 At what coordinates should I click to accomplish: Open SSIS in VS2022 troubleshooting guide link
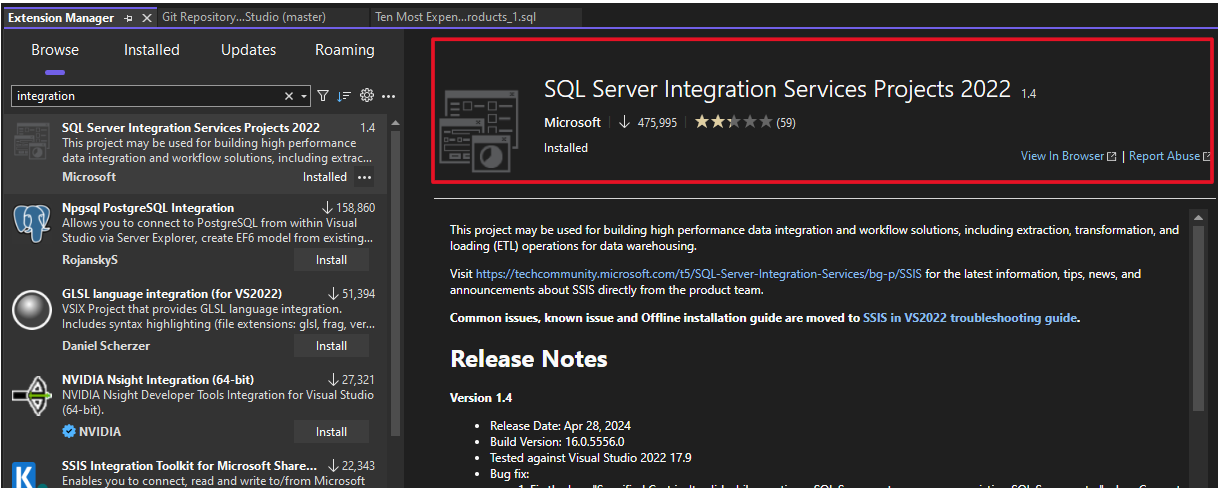(970, 318)
